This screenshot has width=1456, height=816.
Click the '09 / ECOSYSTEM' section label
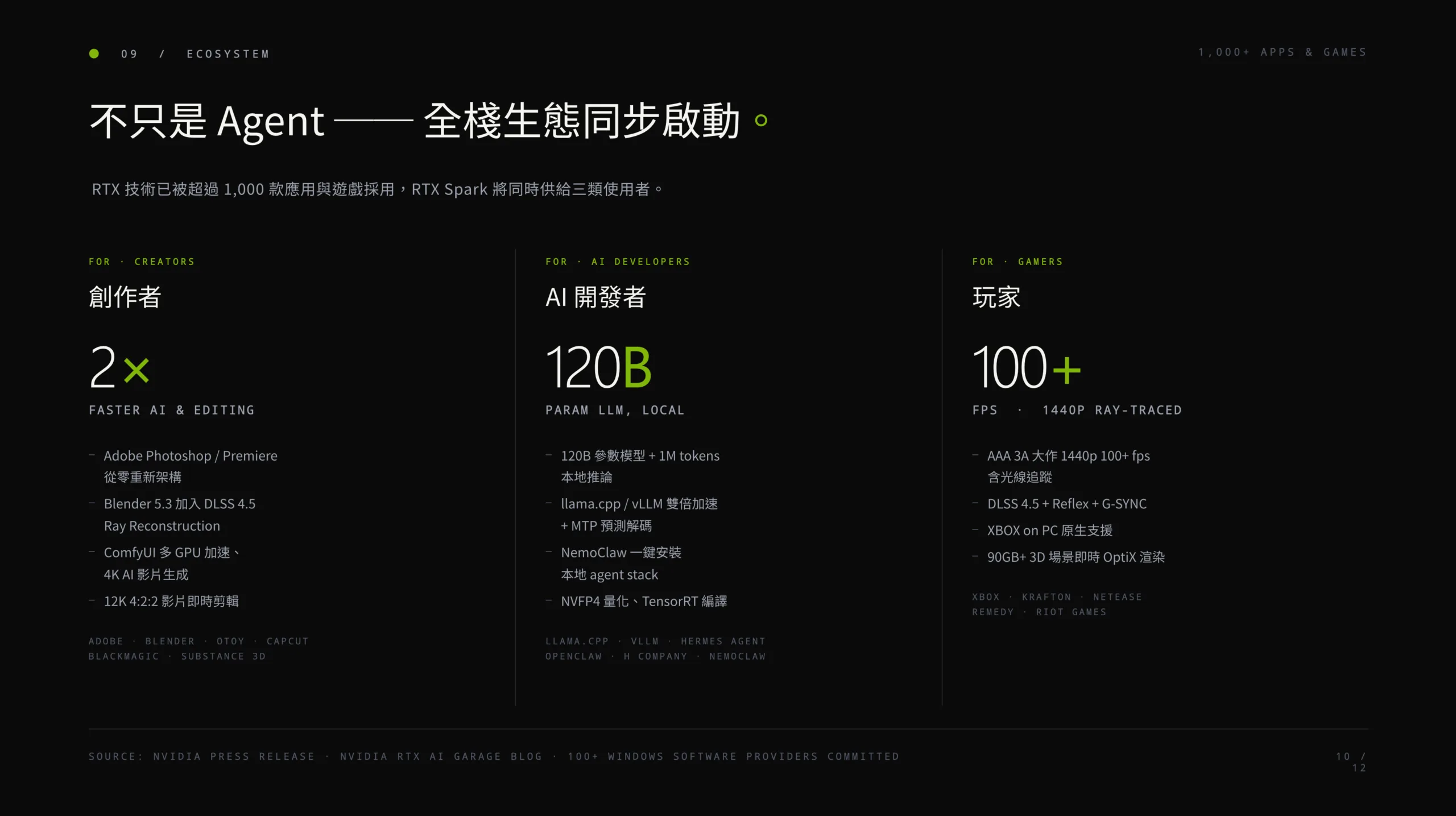[x=195, y=54]
